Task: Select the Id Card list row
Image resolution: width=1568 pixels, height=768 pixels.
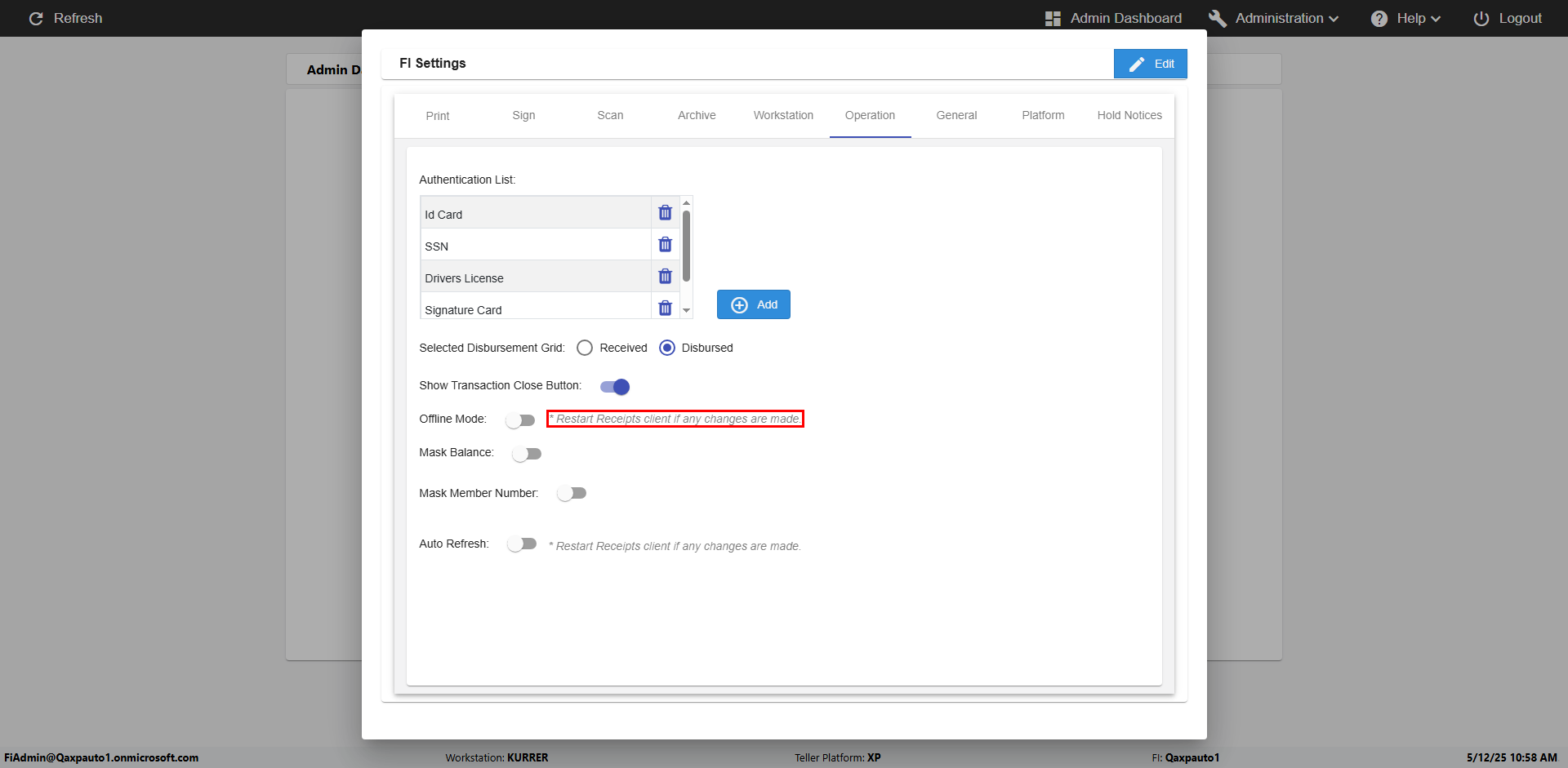Action: [536, 213]
